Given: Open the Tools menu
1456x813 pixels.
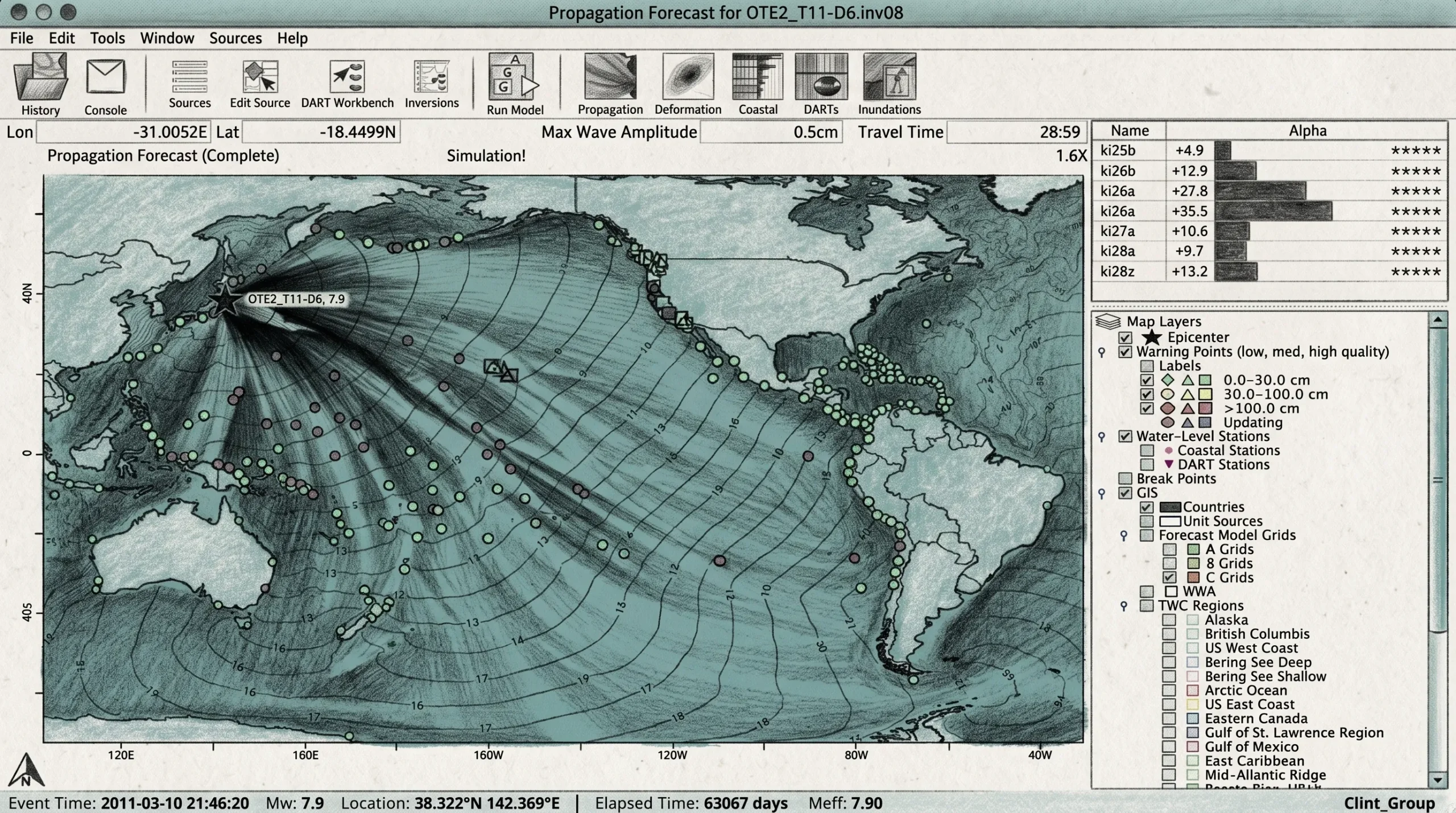Looking at the screenshot, I should [107, 38].
